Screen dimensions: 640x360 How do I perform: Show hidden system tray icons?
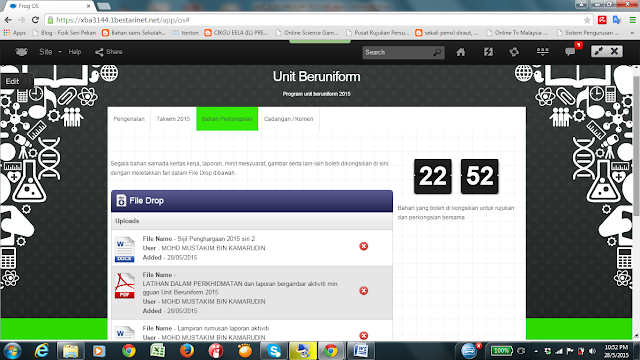(x=536, y=351)
